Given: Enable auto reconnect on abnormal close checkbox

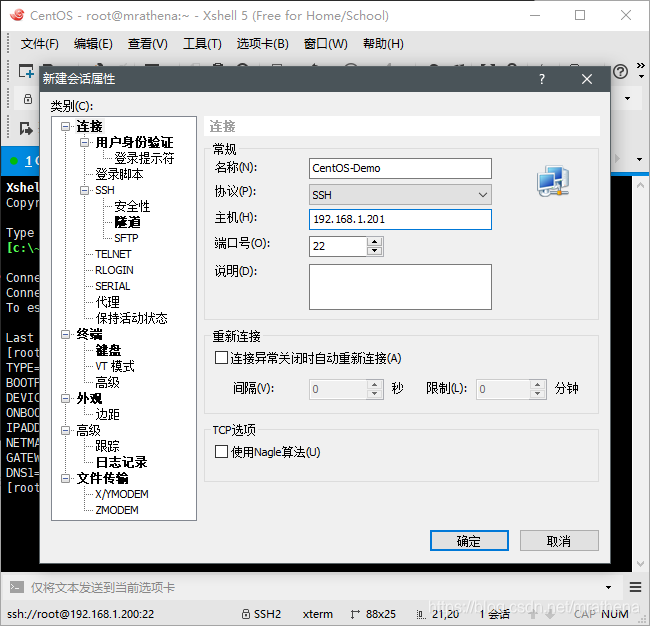Looking at the screenshot, I should (x=221, y=358).
